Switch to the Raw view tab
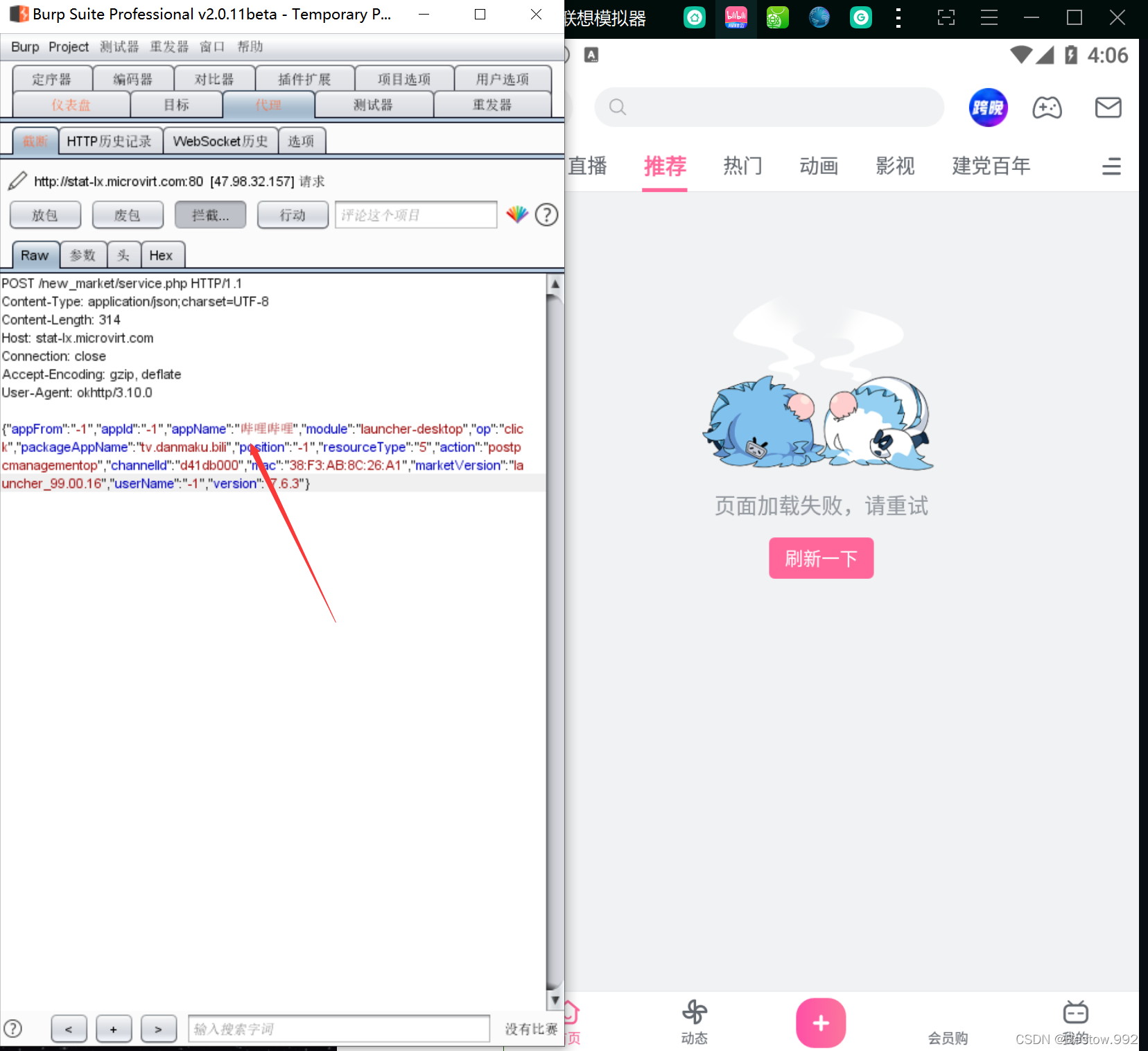This screenshot has height=1051, width=1148. coord(35,255)
